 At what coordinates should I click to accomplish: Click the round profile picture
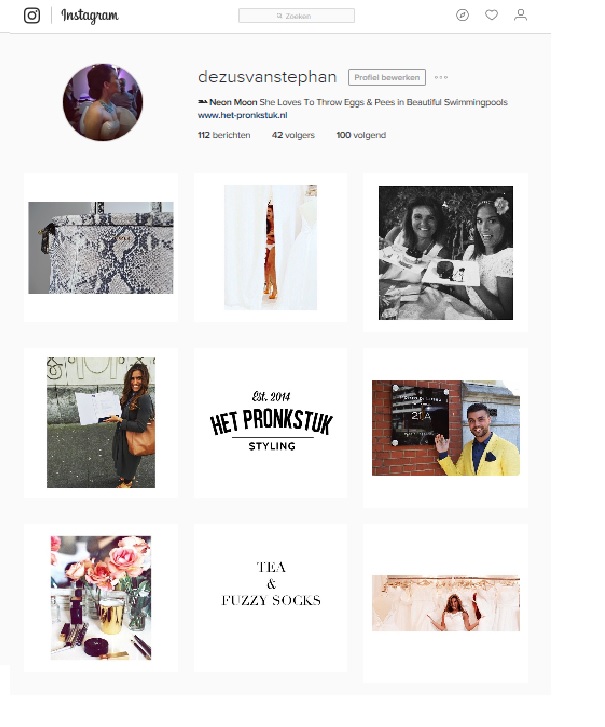103,102
